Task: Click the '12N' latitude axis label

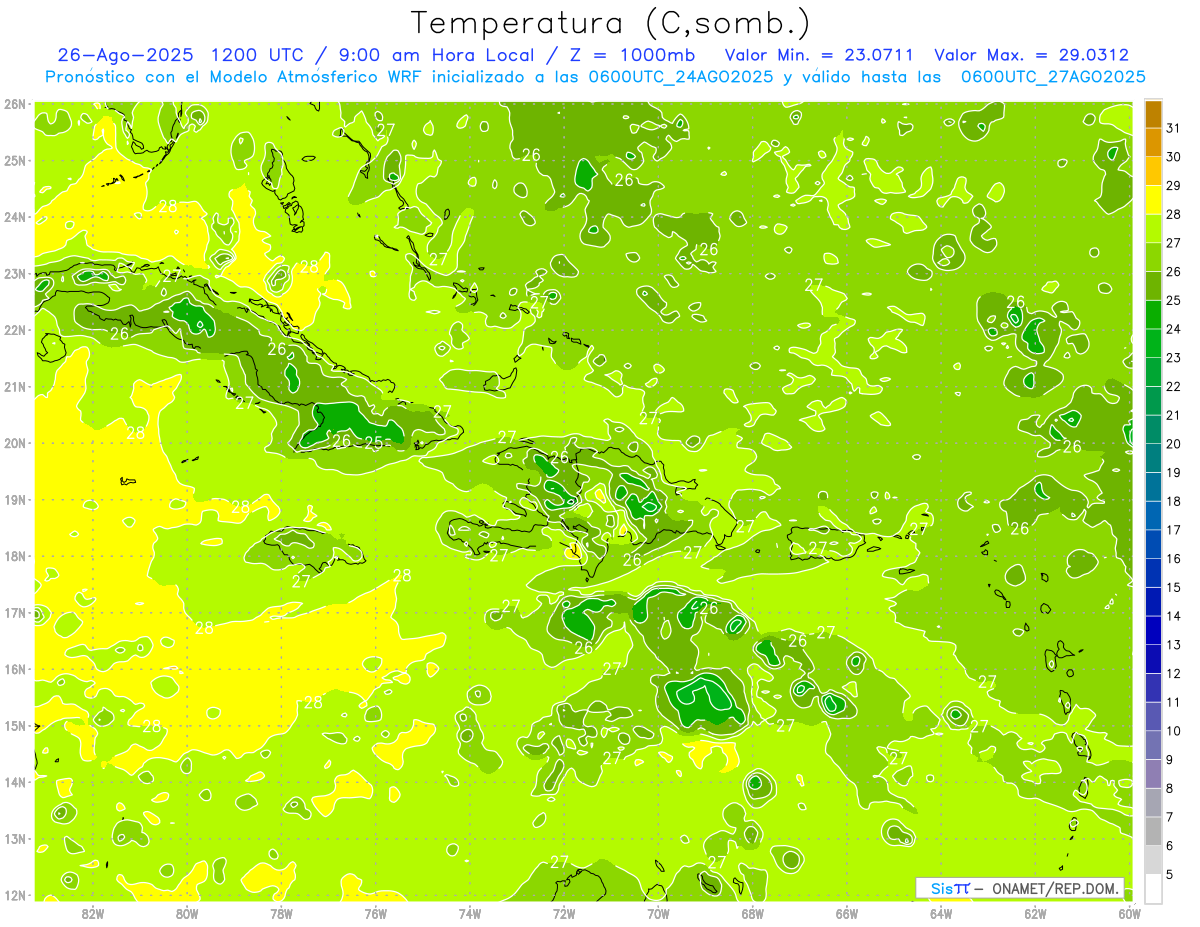Action: coord(14,895)
